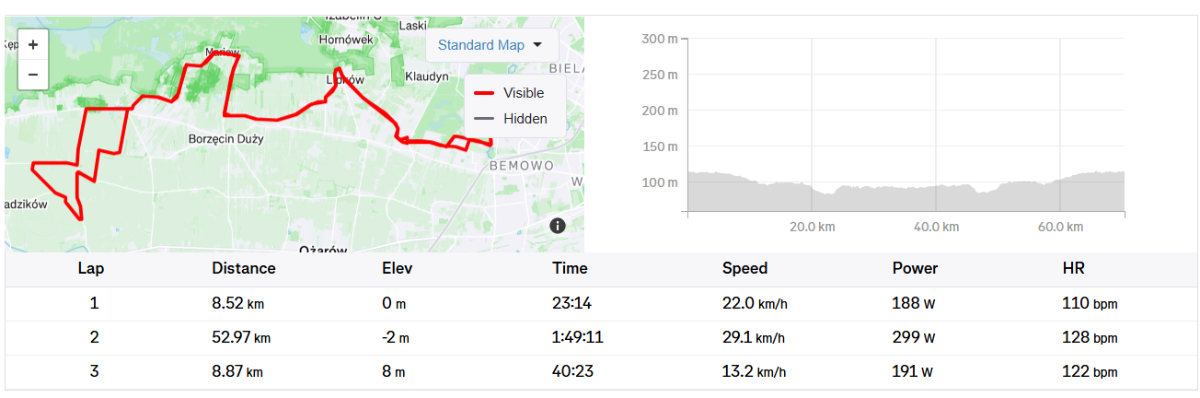Click the HR column header
The width and height of the screenshot is (1200, 398).
(x=1073, y=268)
